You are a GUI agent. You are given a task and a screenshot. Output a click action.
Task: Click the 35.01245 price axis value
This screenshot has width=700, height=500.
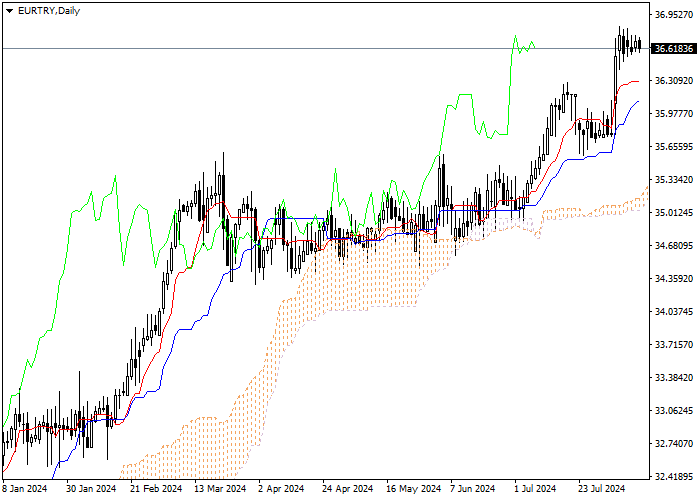click(674, 212)
